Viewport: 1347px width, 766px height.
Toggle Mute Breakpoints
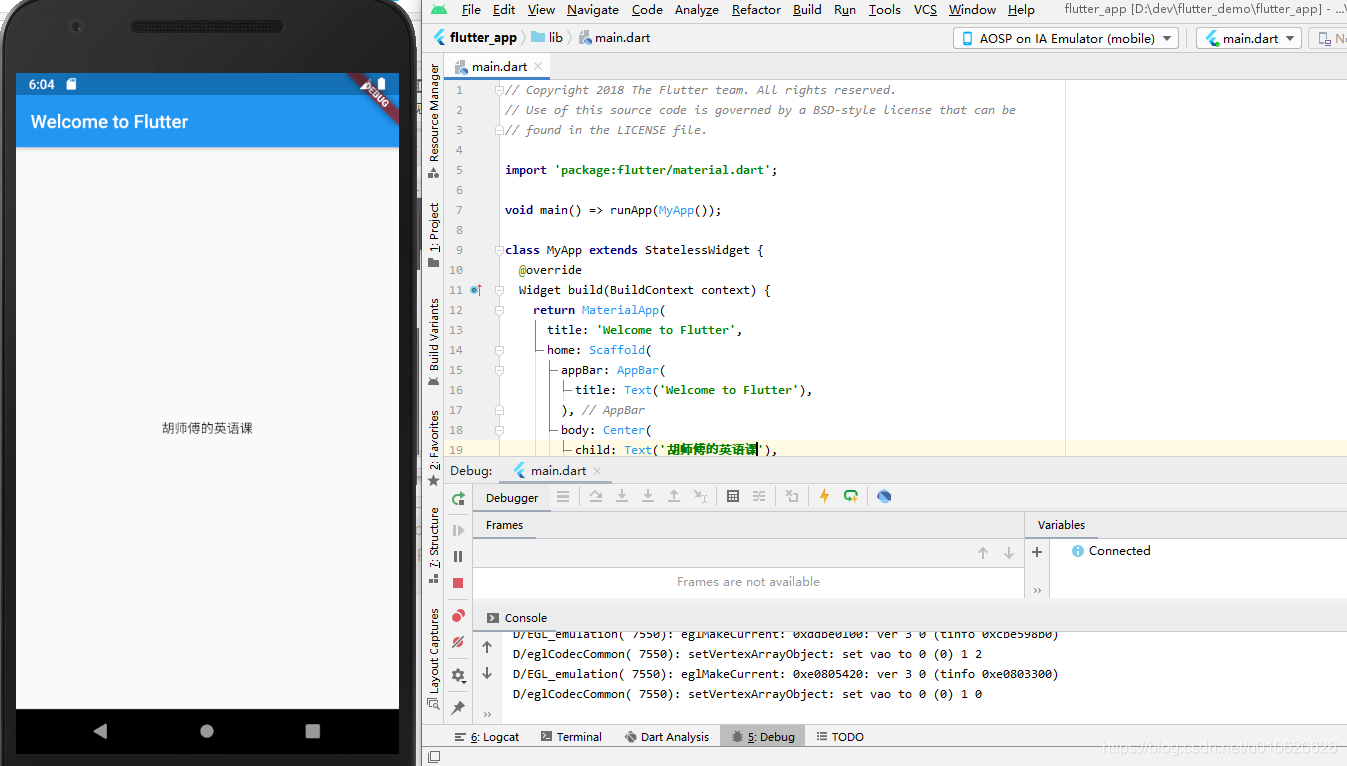tap(458, 642)
